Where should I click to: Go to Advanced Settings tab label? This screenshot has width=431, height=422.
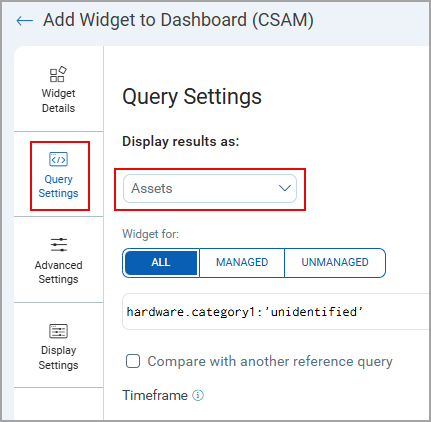pyautogui.click(x=58, y=272)
